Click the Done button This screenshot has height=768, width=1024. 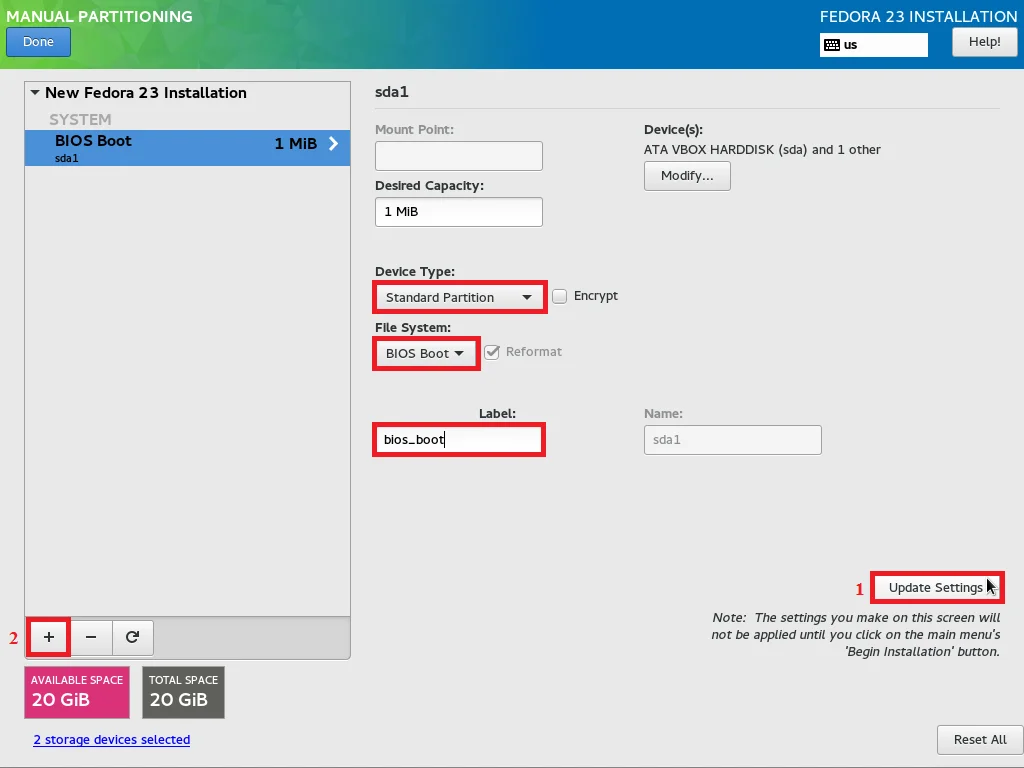point(39,42)
